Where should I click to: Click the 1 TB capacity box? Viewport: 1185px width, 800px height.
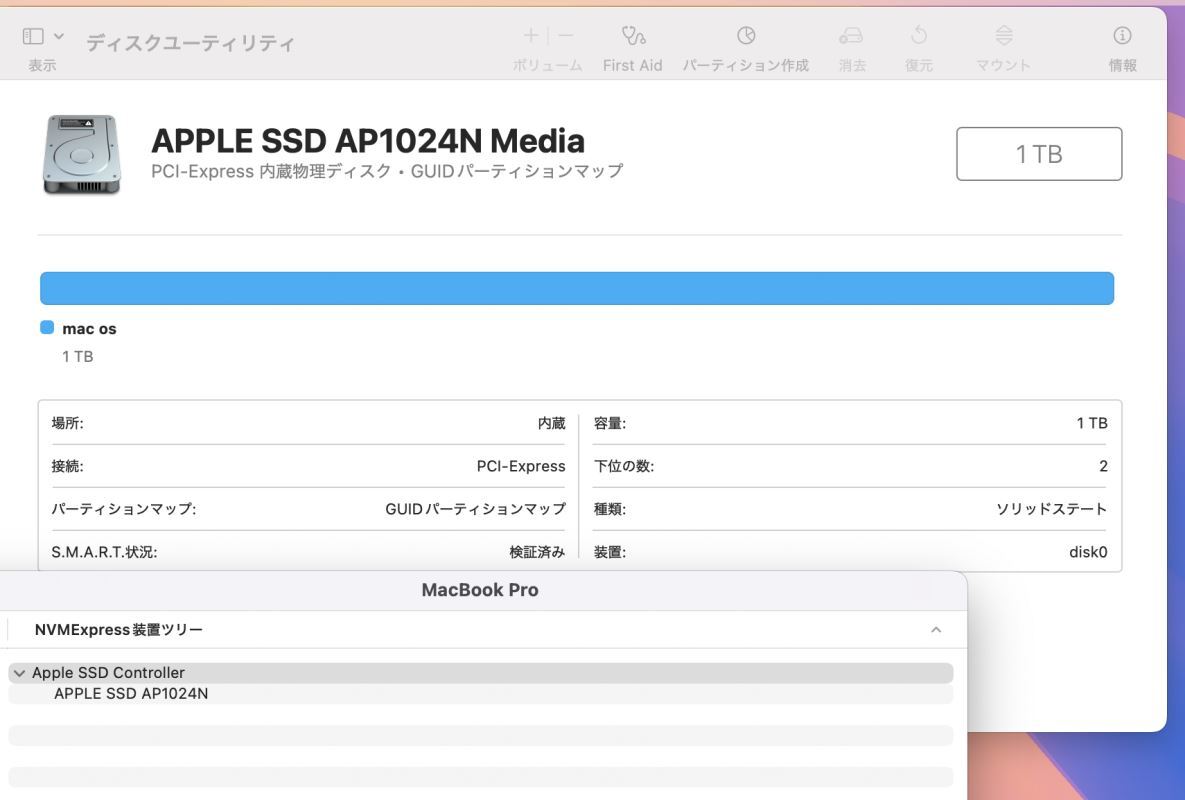[x=1039, y=154]
